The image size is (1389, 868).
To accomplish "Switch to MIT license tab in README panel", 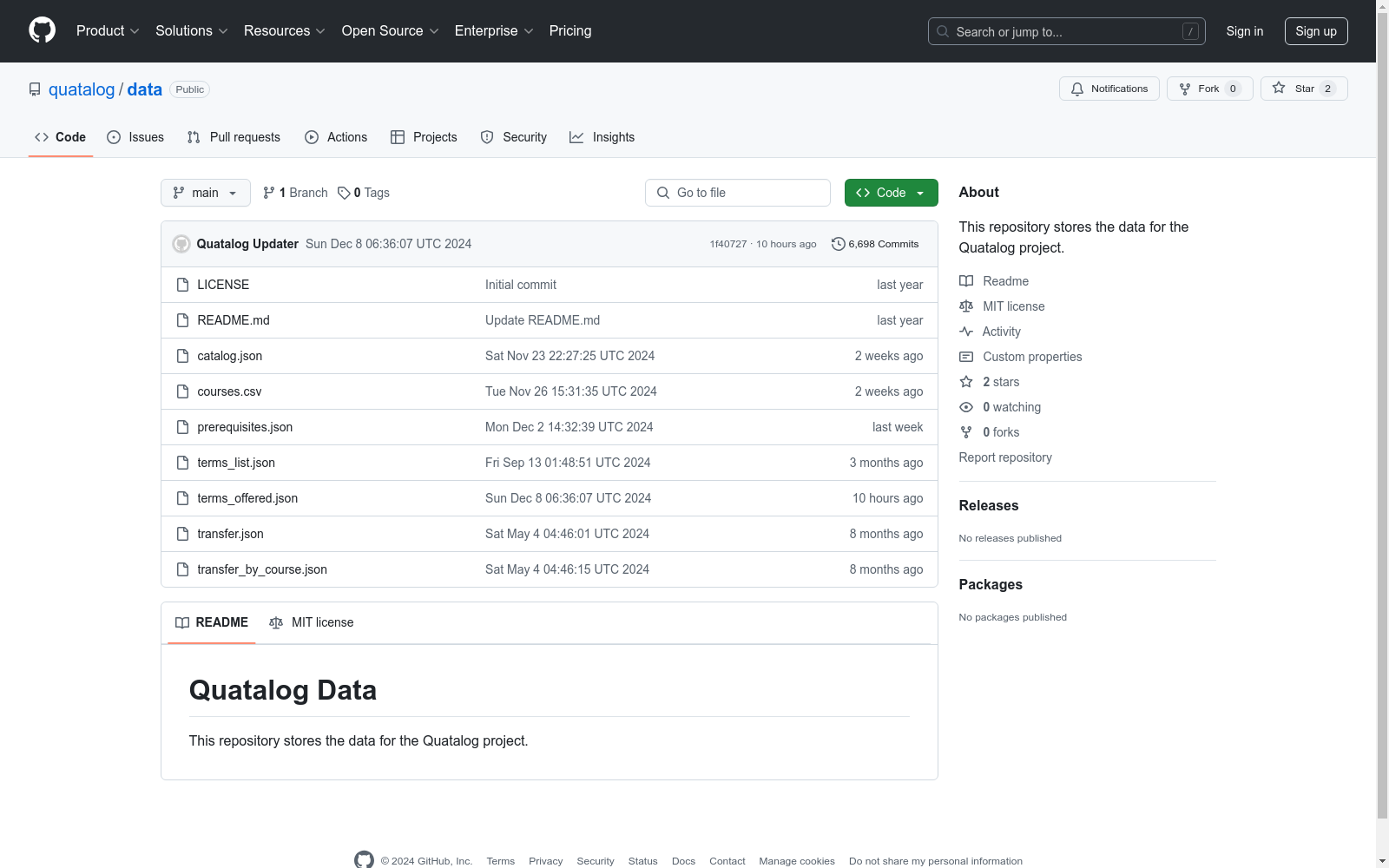I will click(312, 622).
